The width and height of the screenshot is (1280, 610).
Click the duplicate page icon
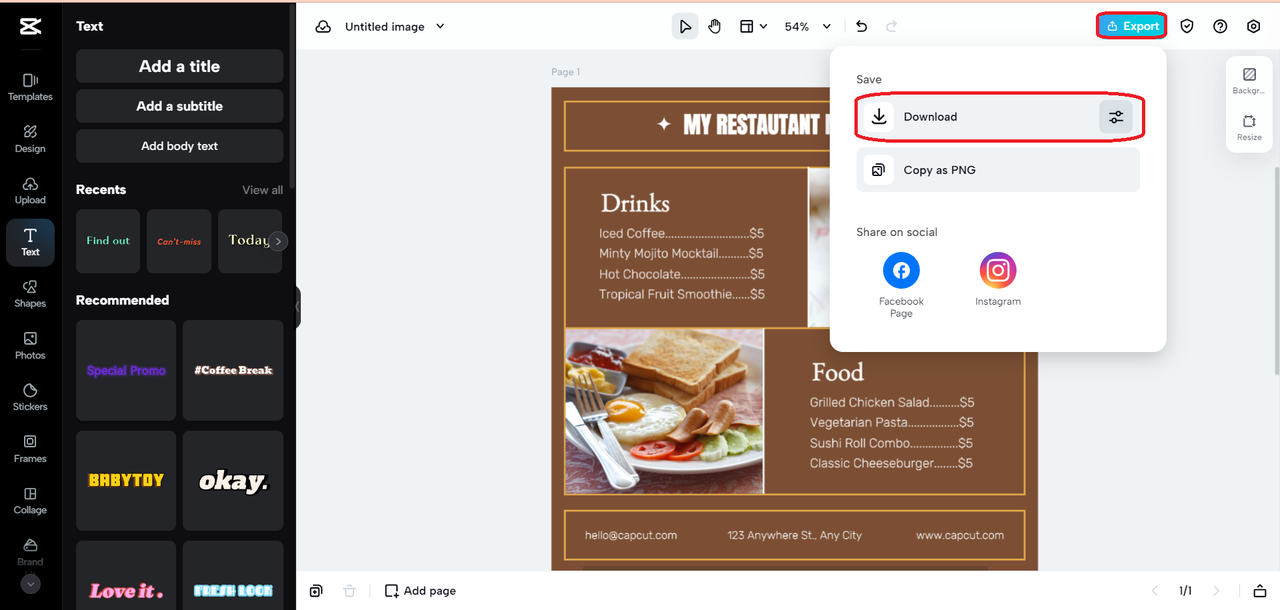[316, 591]
